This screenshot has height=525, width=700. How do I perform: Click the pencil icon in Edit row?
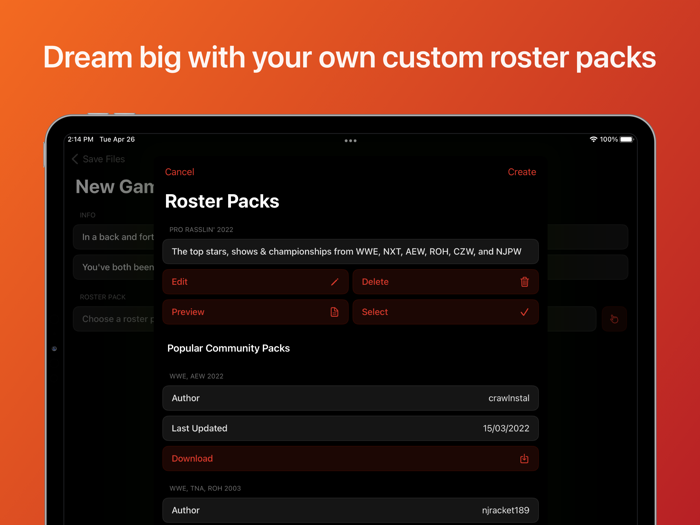[335, 282]
